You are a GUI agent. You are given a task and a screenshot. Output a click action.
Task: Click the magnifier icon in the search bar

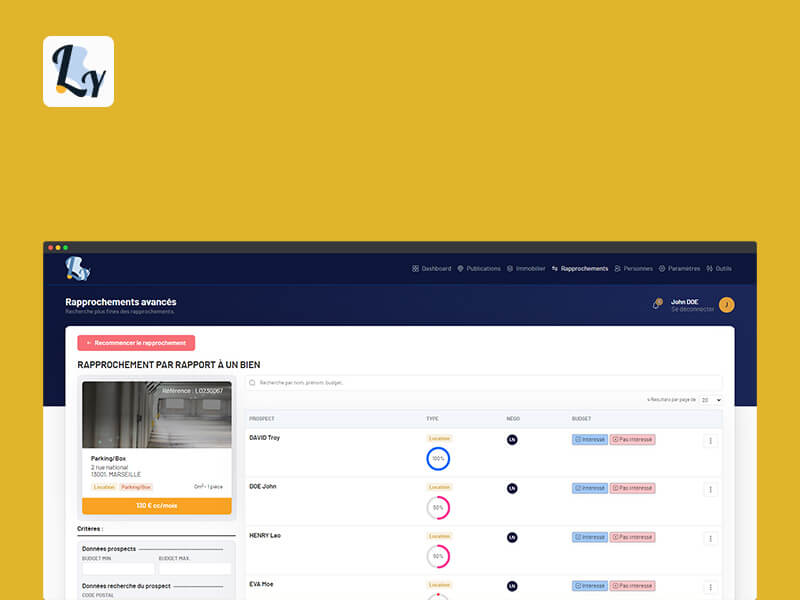(254, 382)
